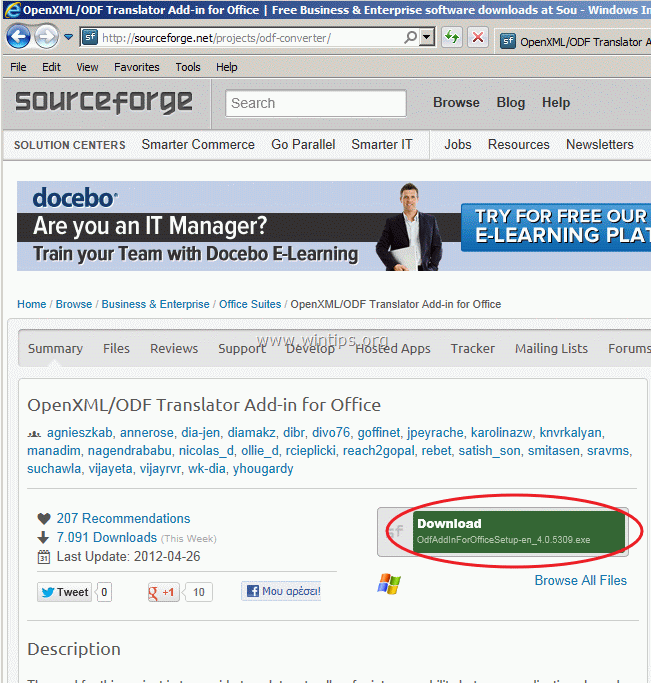Open the Help menu in menu bar
The width and height of the screenshot is (651, 683).
(x=226, y=67)
